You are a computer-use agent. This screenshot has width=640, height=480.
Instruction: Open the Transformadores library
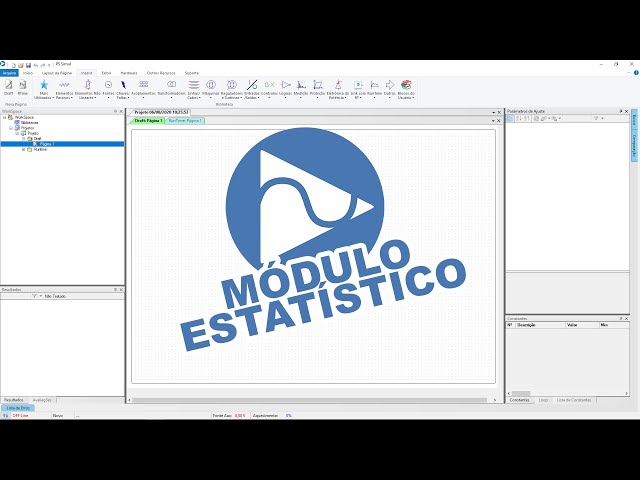pyautogui.click(x=171, y=88)
